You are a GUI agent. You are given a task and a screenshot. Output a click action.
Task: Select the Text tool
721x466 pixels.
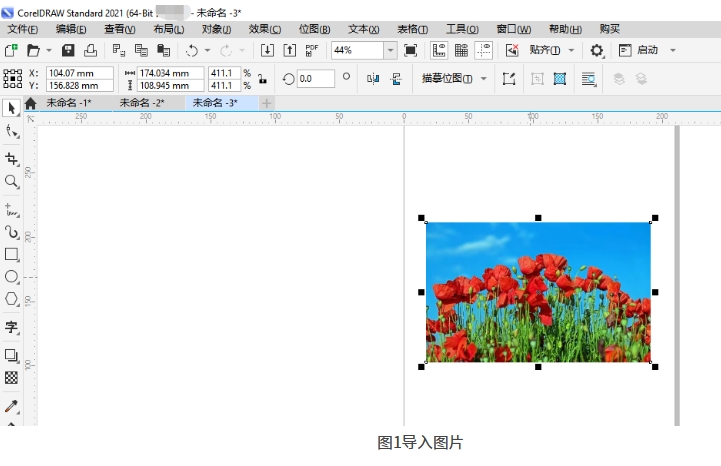(x=12, y=327)
